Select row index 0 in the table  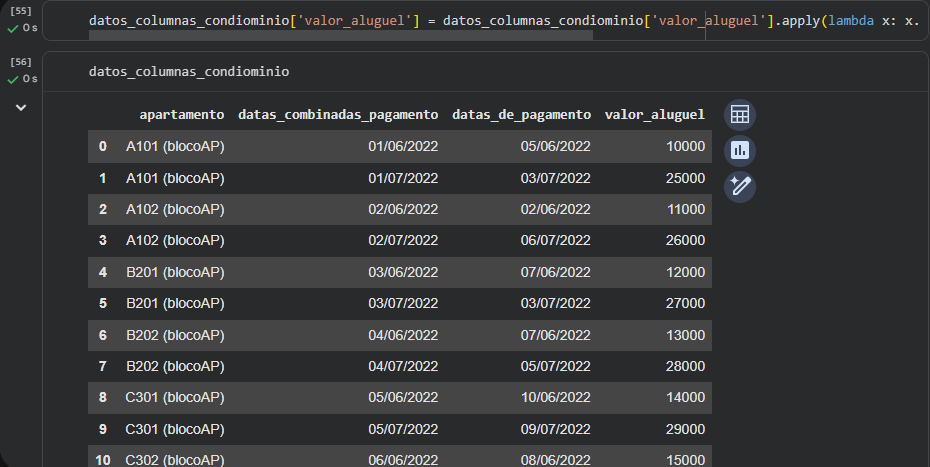tap(102, 147)
